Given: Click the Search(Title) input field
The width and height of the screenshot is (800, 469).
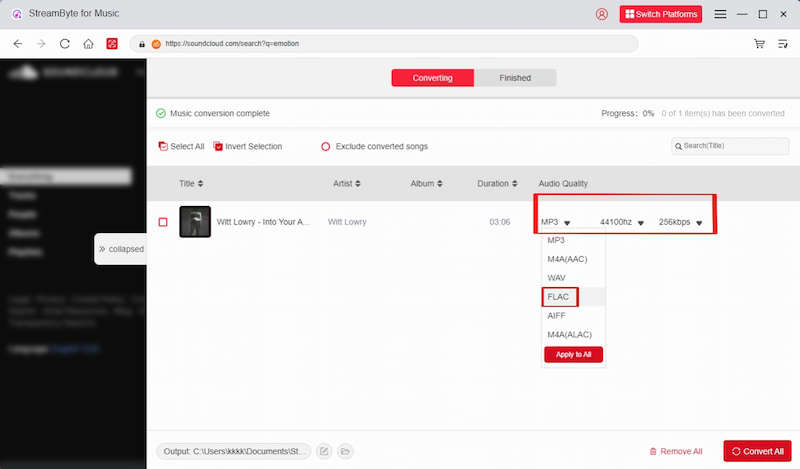Looking at the screenshot, I should pos(730,146).
